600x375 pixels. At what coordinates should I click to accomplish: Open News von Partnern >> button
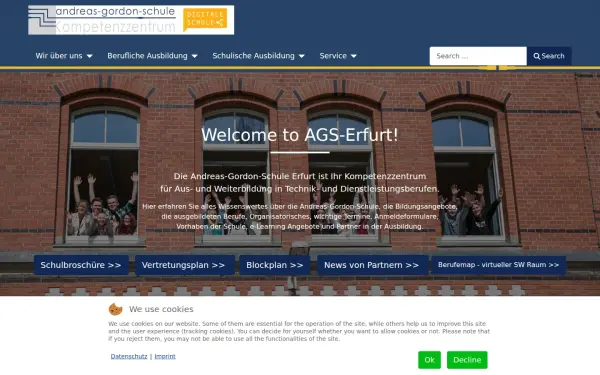coord(372,265)
